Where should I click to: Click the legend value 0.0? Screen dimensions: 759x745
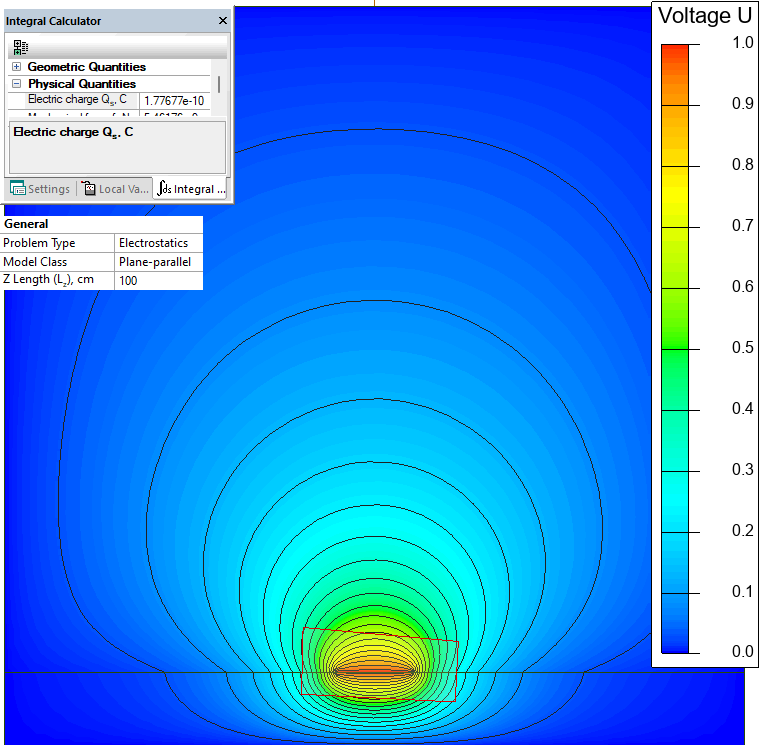(743, 652)
